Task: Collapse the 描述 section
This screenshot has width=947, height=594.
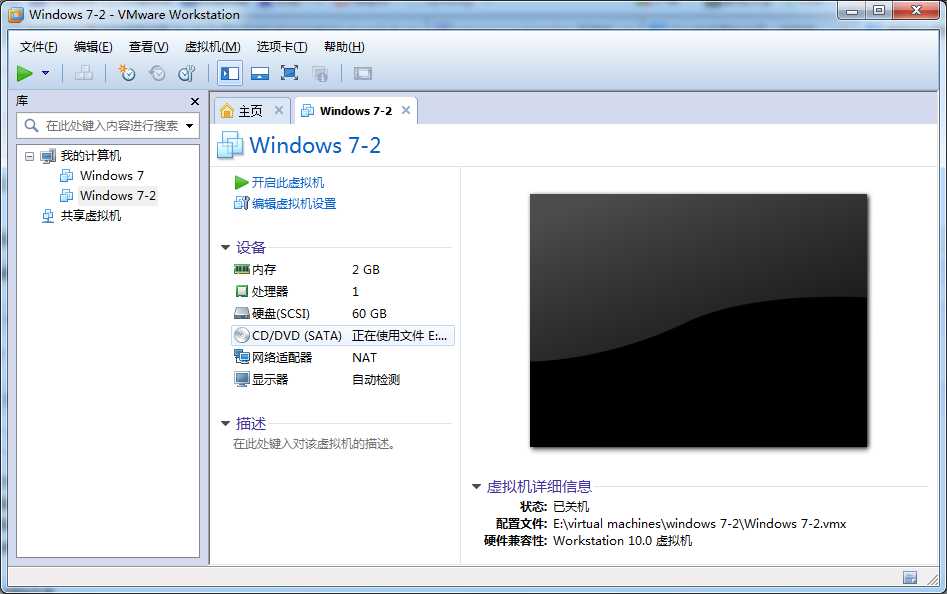Action: tap(226, 423)
